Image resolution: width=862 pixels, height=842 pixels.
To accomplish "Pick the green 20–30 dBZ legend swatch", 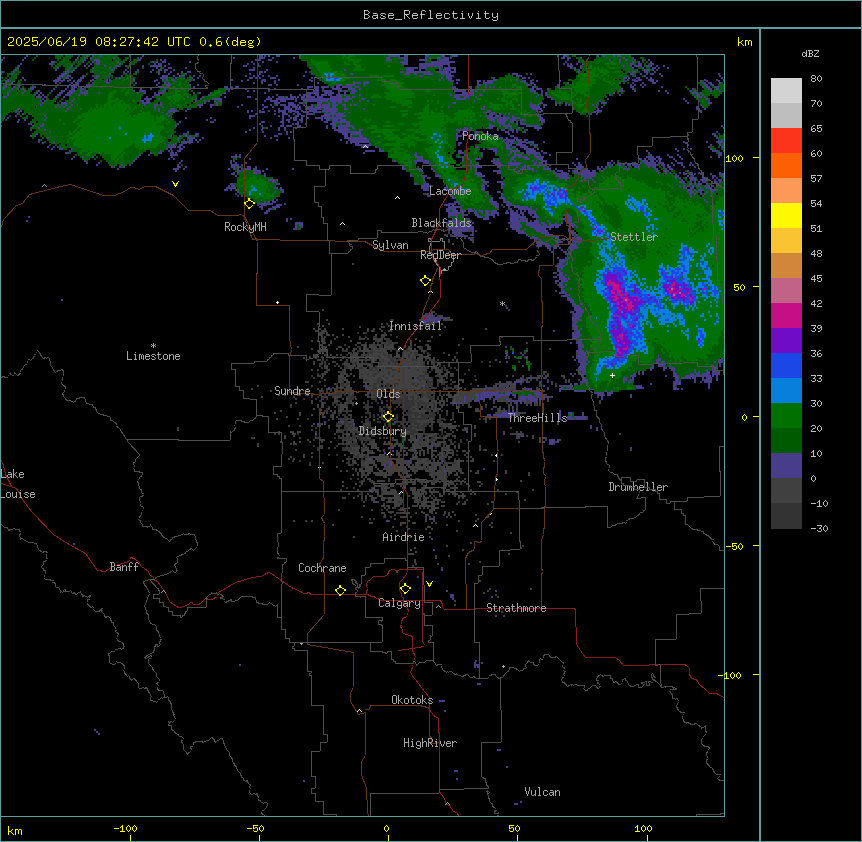I will (x=786, y=416).
